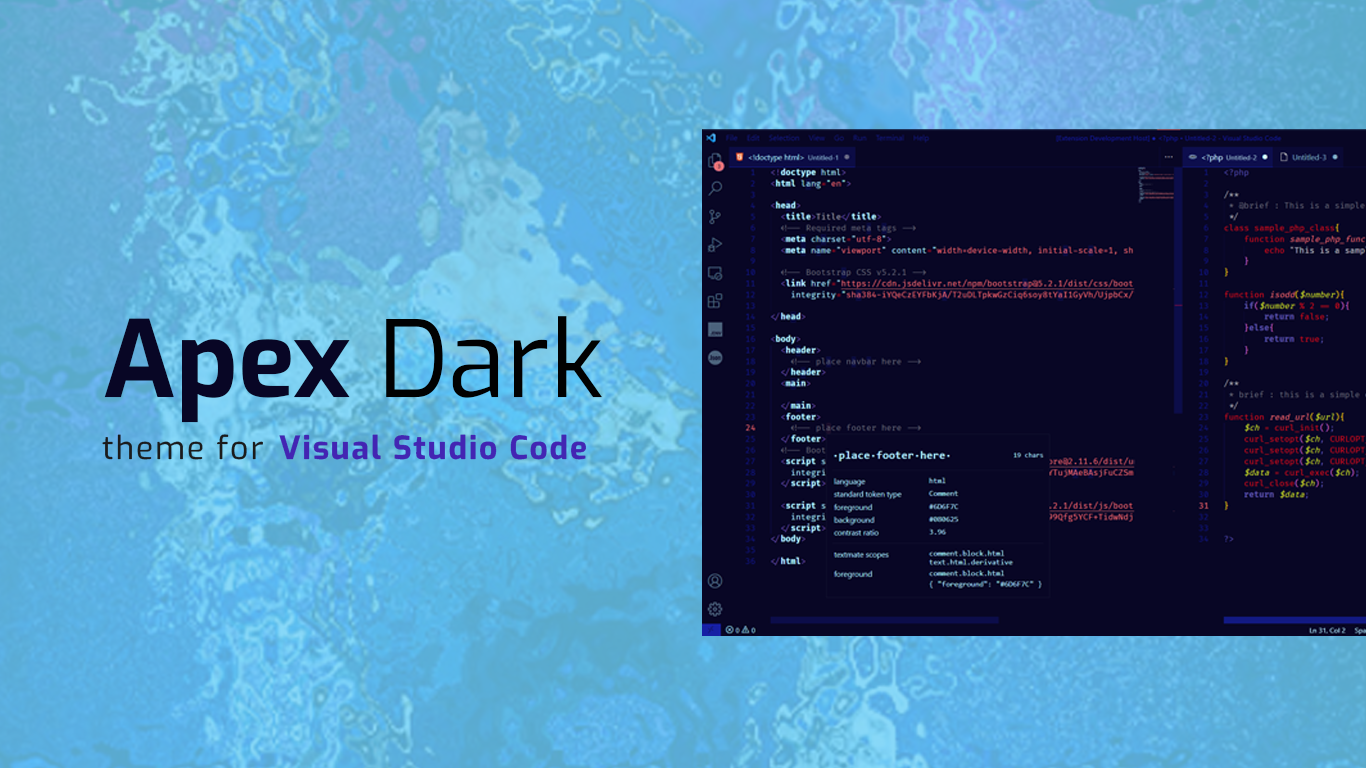Switch to the Untitled-1 doctype html tab
Screen dimensions: 1366x768
coord(793,157)
